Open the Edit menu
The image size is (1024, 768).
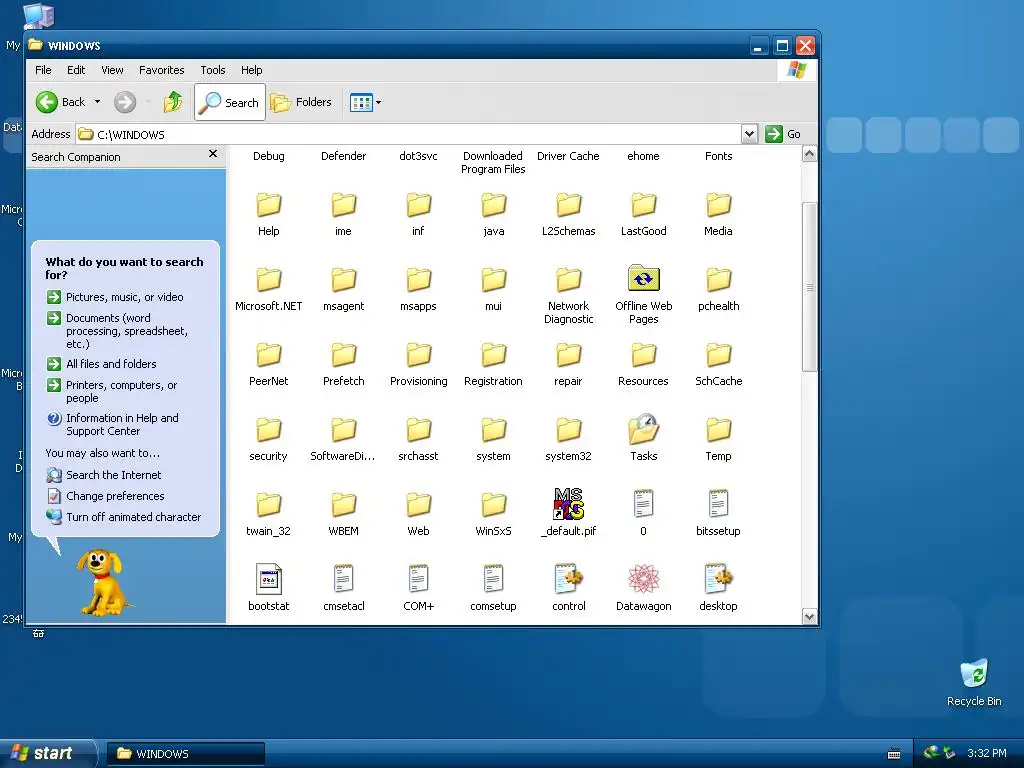coord(76,70)
